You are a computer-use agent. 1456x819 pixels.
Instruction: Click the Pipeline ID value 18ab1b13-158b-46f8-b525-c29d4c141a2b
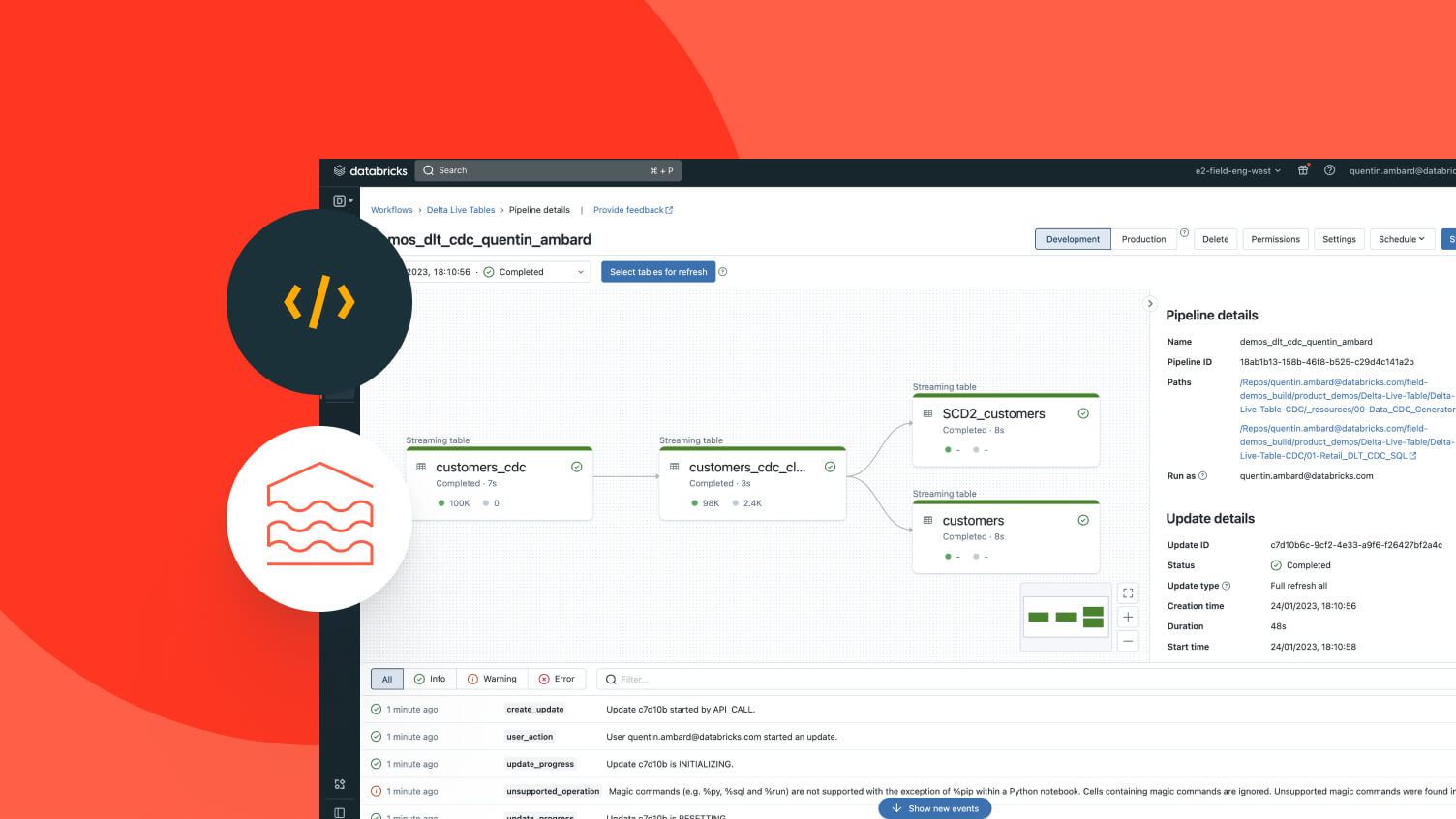click(x=1326, y=362)
